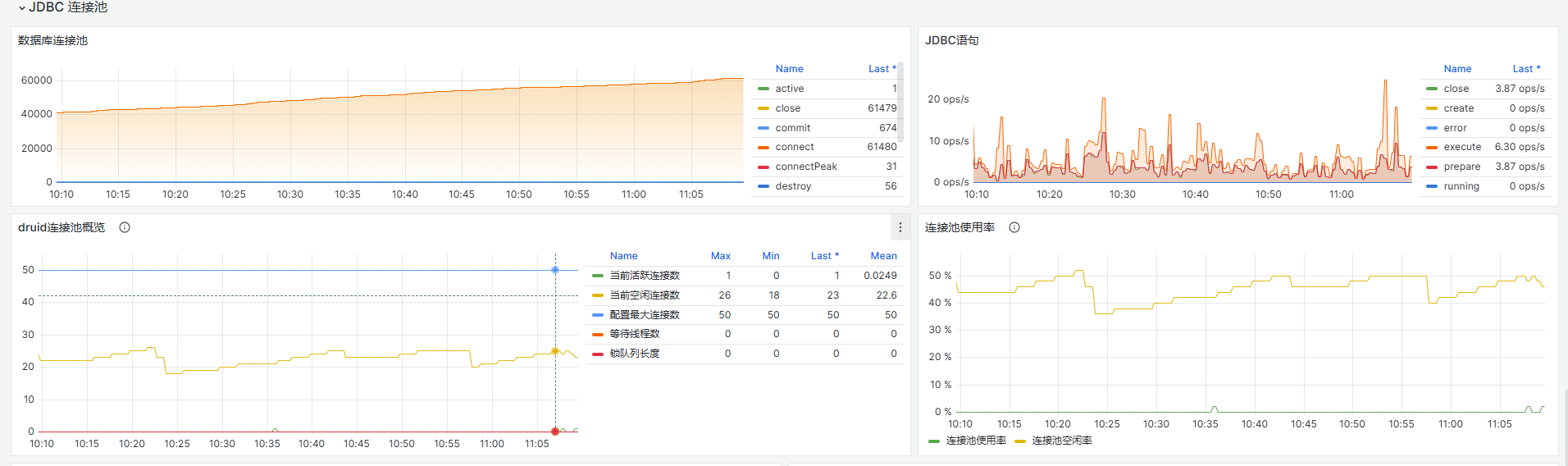Click orange color swatch of connect series
Image resolution: width=1568 pixels, height=466 pixels.
coord(763,148)
